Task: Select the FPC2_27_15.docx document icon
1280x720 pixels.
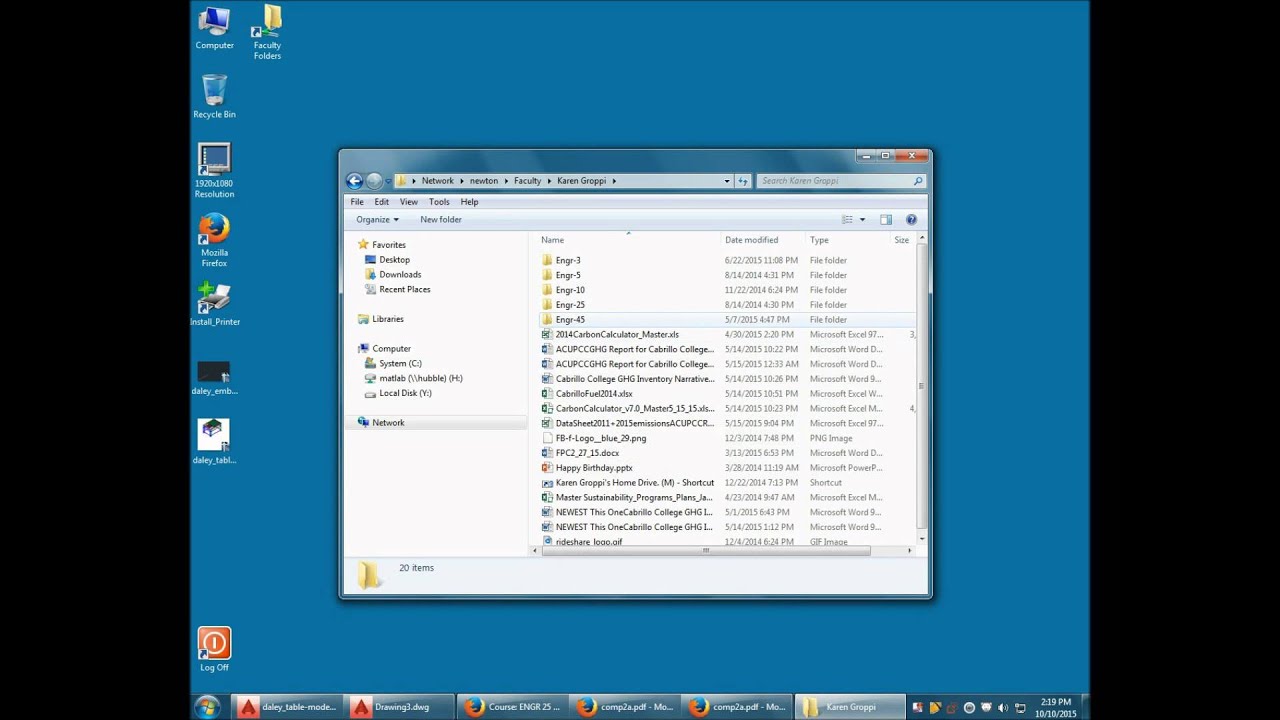Action: (547, 453)
